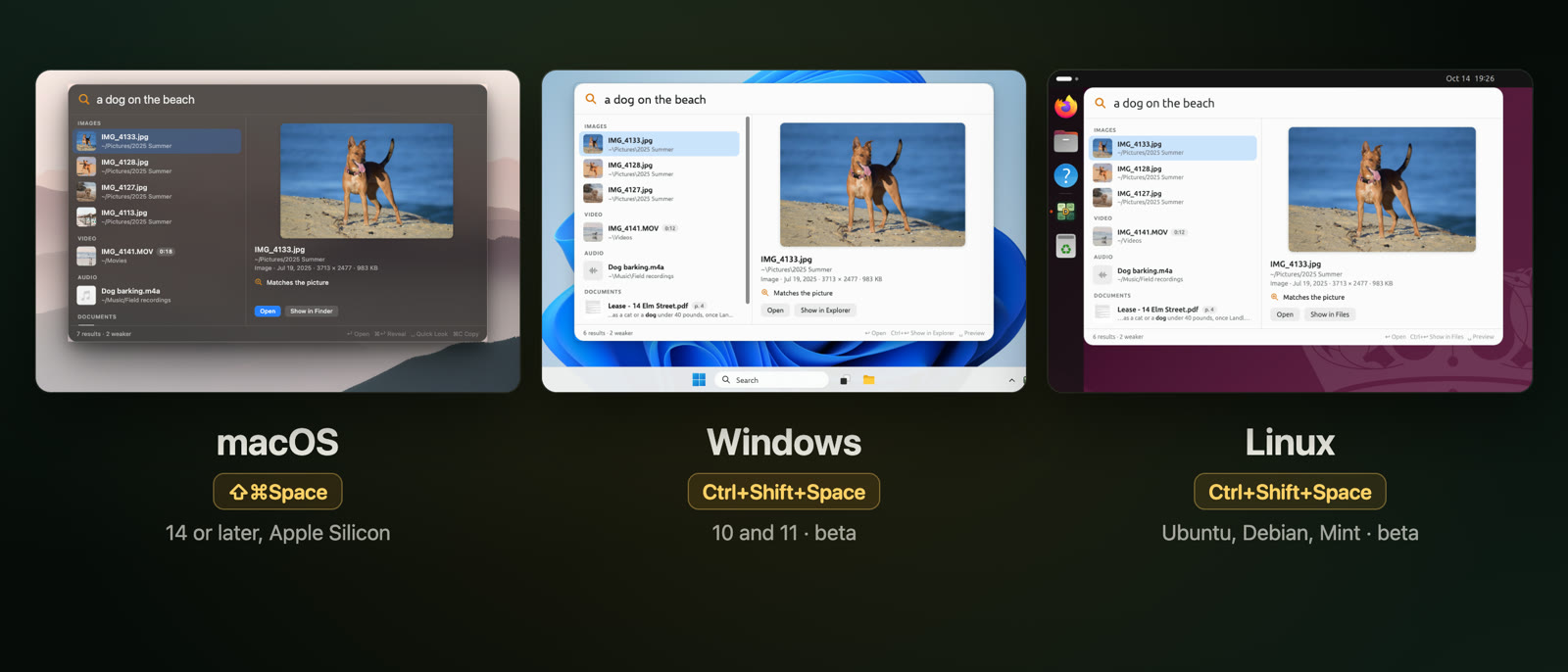Click the waveform icon beside Windows Dog barking.m4a
The height and width of the screenshot is (672, 1568).
[593, 270]
